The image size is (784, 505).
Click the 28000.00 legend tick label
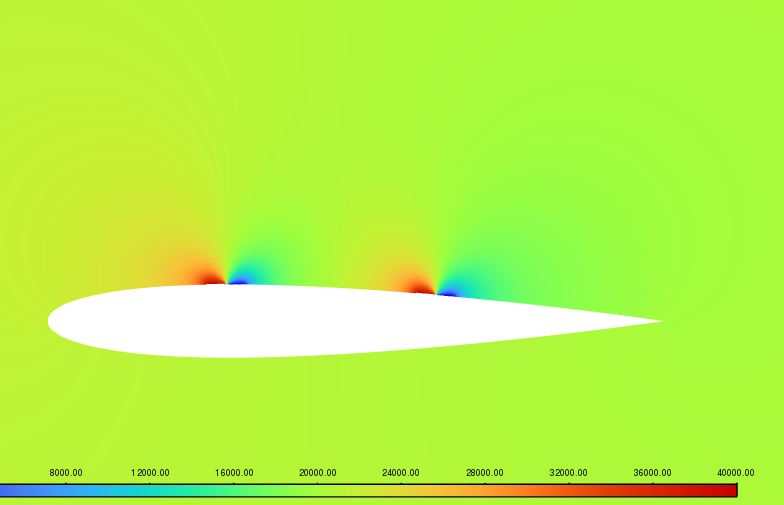coord(484,473)
